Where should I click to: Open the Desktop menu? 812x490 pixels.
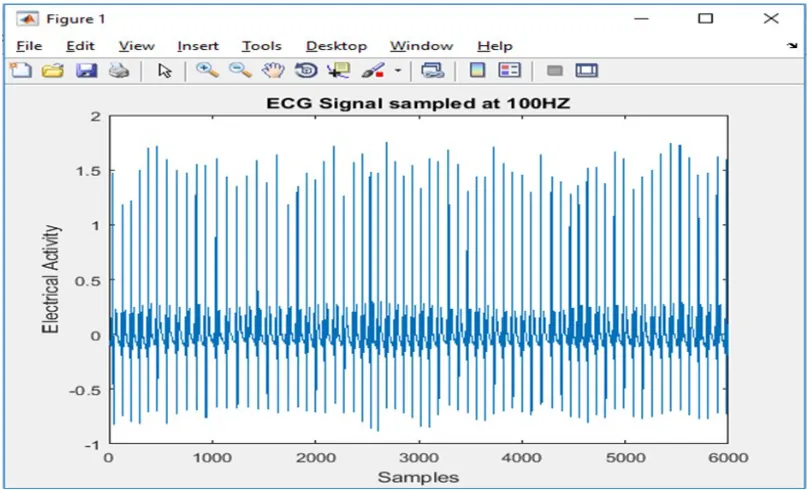pyautogui.click(x=336, y=46)
